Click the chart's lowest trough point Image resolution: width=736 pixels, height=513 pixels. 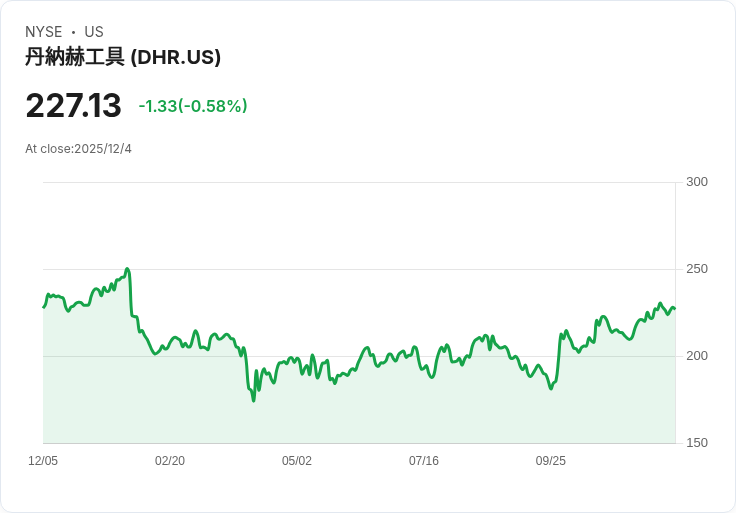(x=253, y=400)
